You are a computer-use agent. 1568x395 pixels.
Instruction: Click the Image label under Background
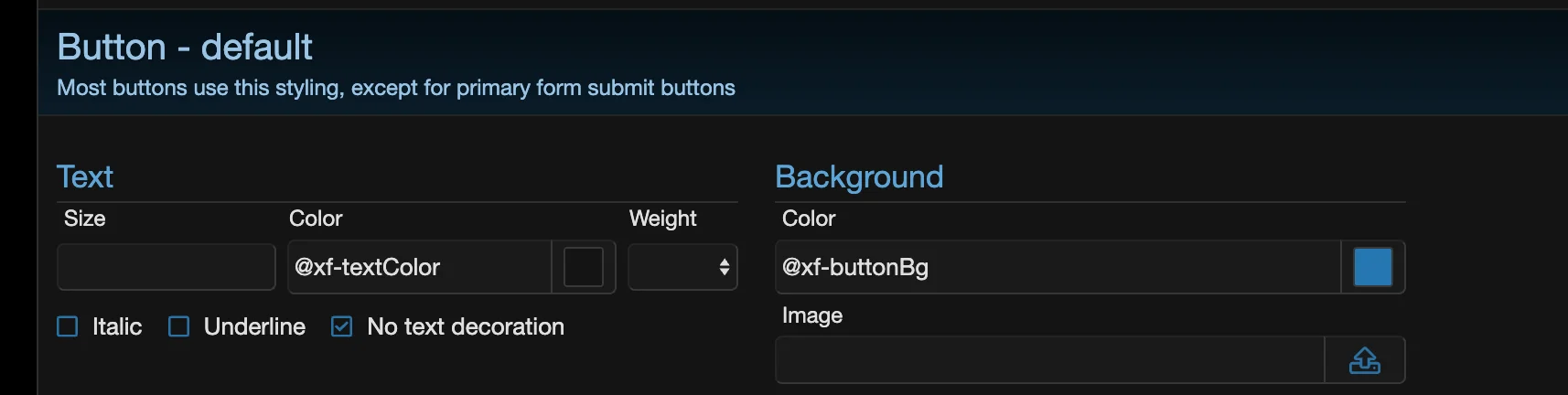click(812, 315)
